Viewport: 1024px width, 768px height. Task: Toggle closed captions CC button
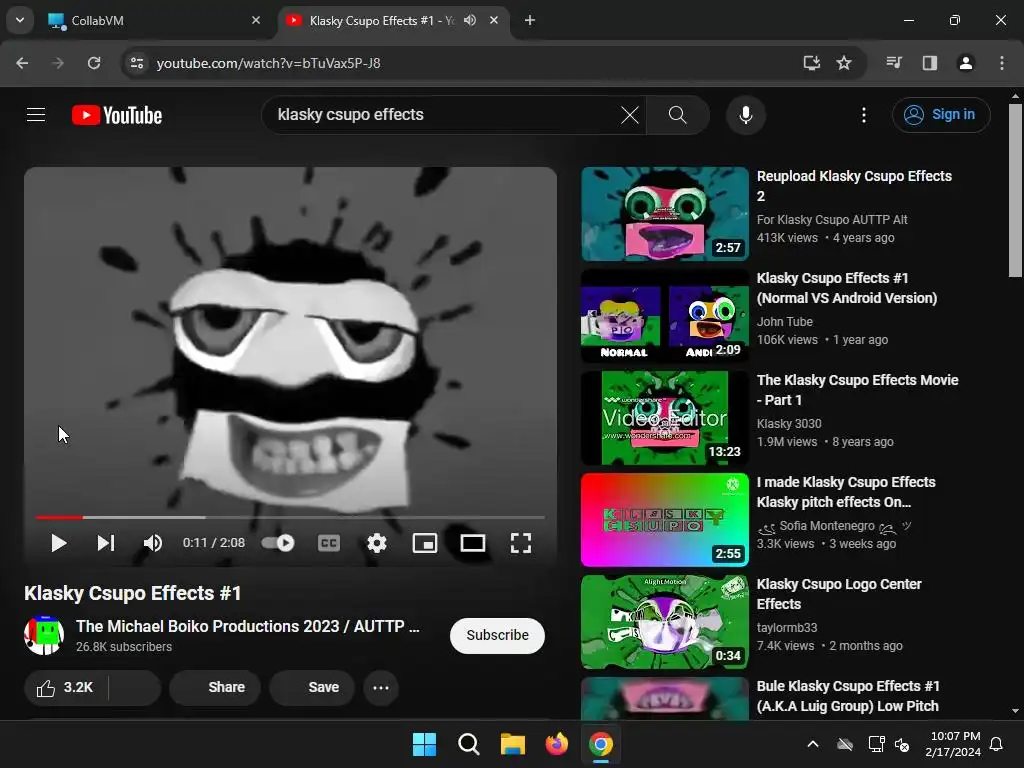tap(328, 543)
